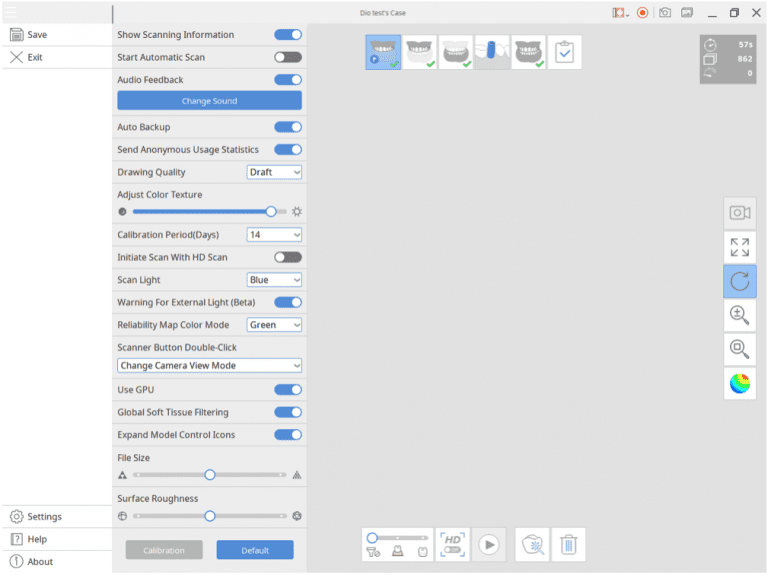Click the scan time stopwatch icon

710,45
